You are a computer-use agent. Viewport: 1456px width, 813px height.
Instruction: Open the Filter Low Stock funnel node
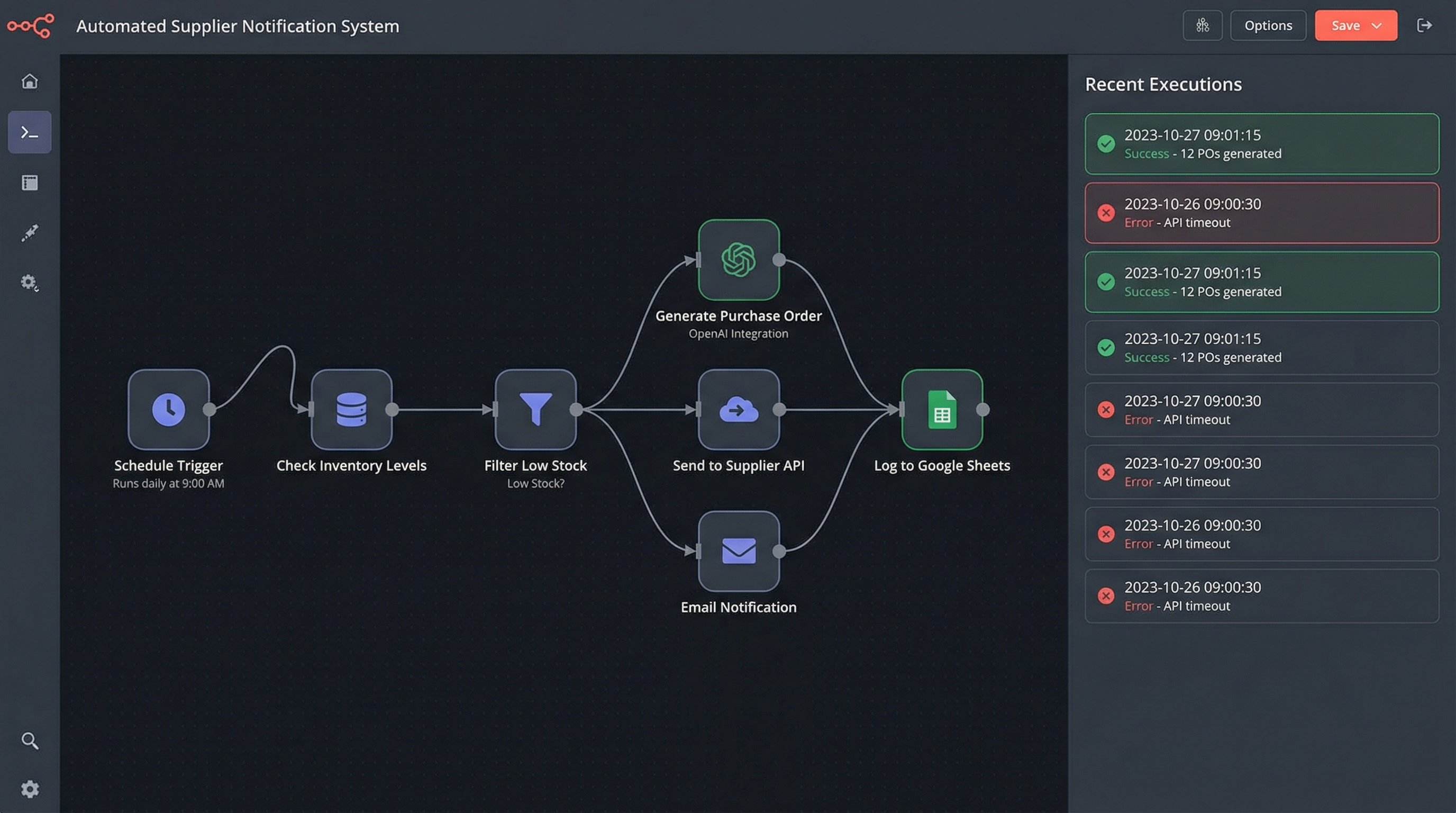pos(535,409)
